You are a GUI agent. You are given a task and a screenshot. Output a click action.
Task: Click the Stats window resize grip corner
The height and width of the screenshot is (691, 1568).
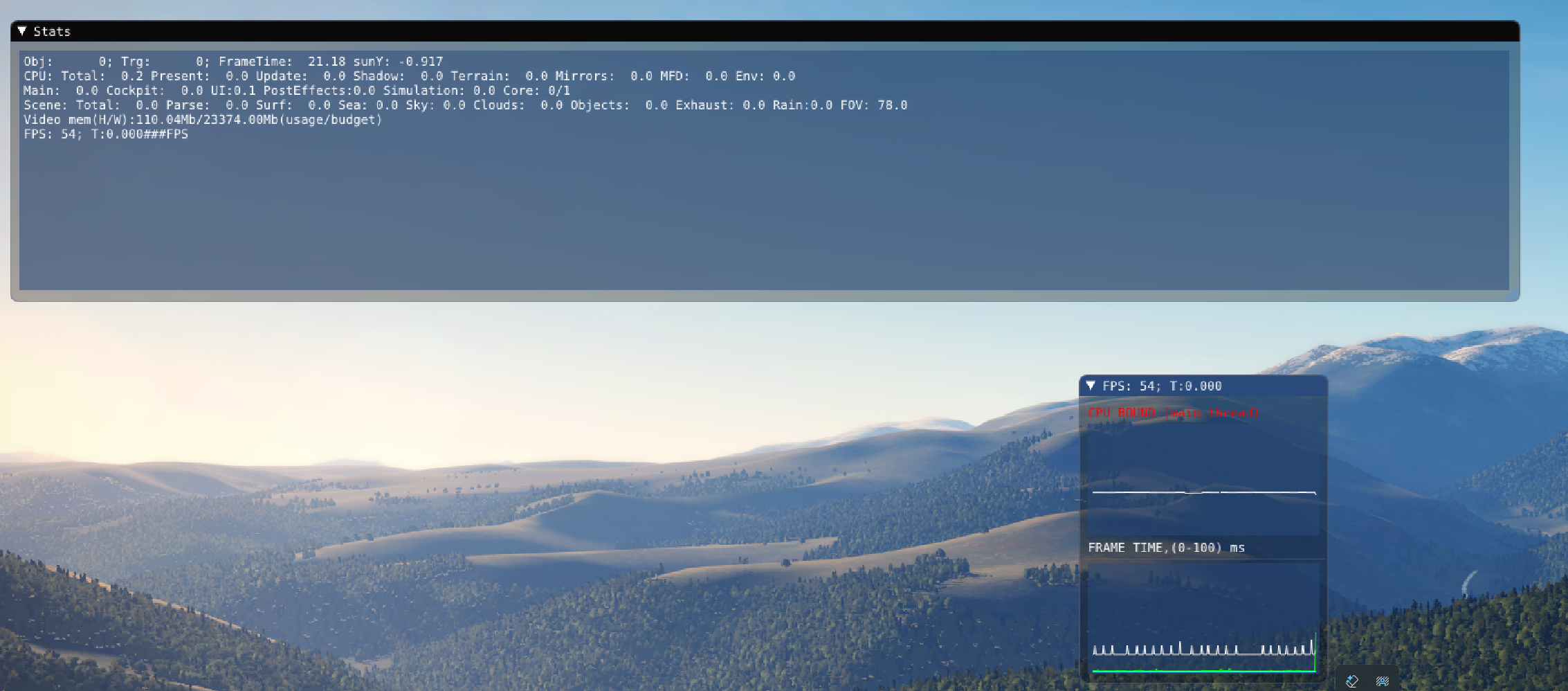(x=1513, y=294)
